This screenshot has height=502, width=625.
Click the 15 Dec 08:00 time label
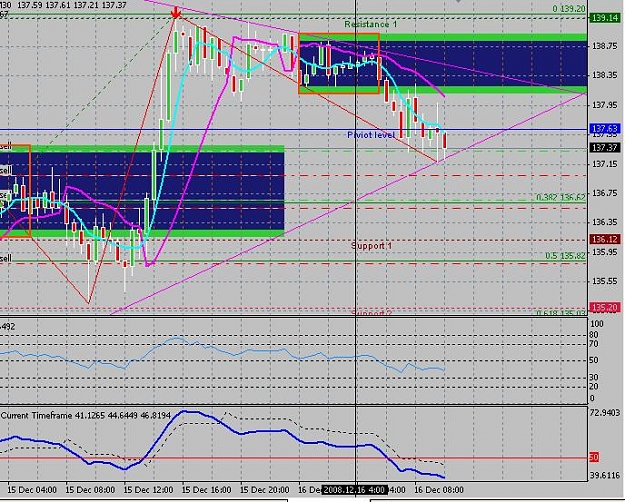90,490
